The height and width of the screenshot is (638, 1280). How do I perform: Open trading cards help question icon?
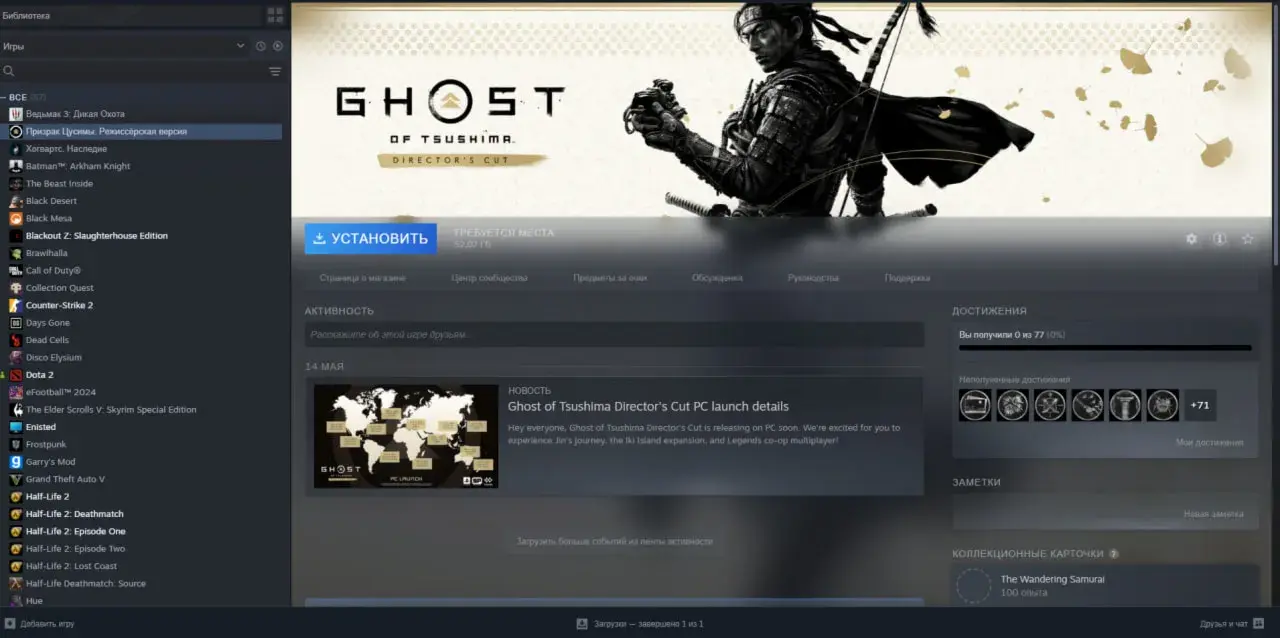[1114, 554]
